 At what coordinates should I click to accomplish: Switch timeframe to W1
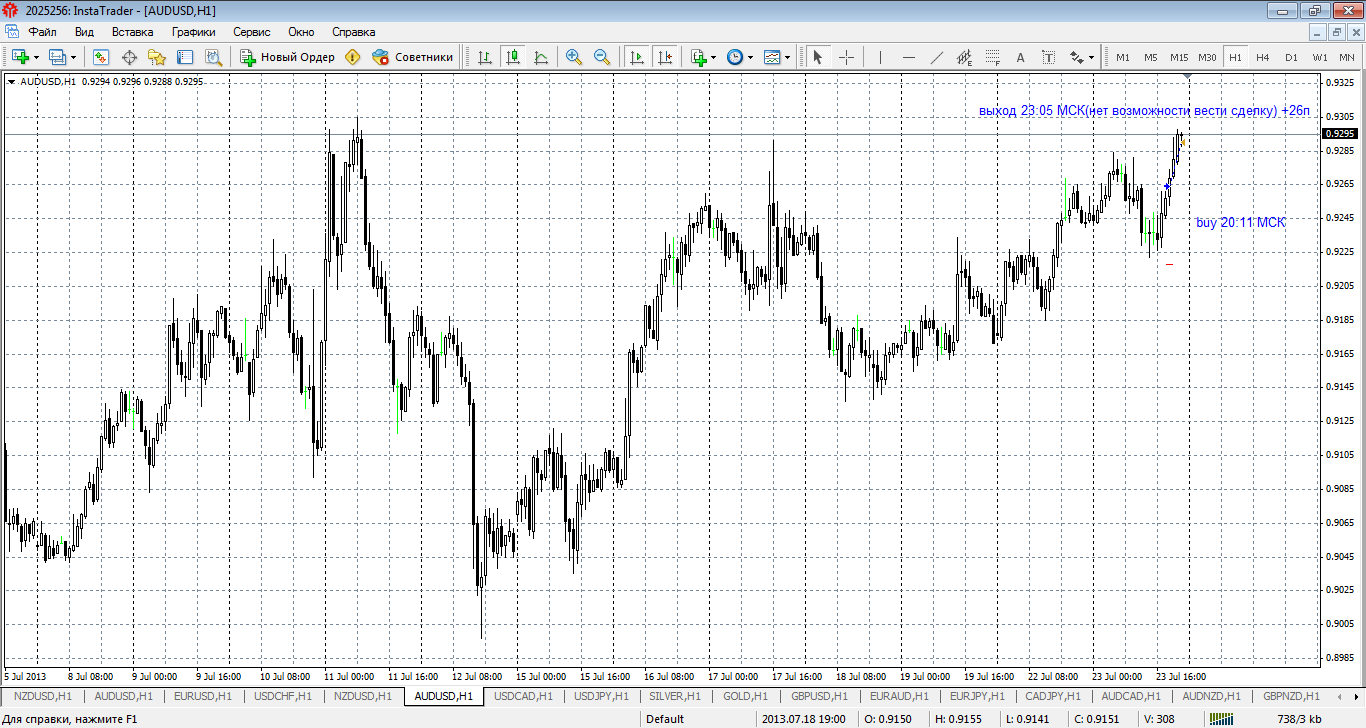click(x=1320, y=57)
